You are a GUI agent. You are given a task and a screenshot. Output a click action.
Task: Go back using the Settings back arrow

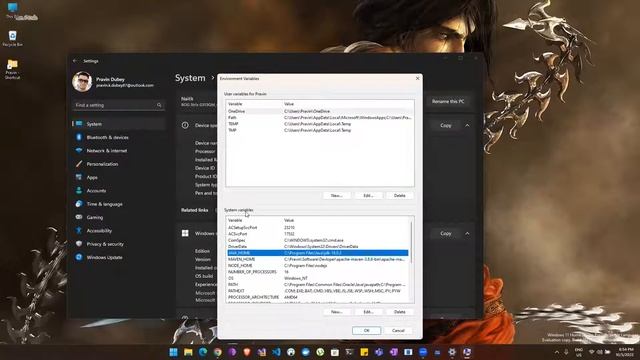(x=75, y=61)
